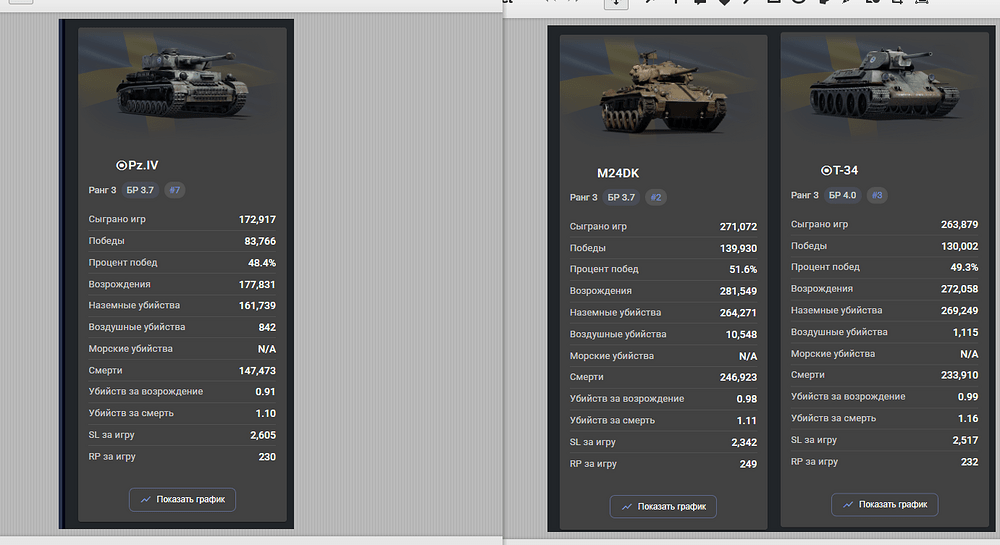The width and height of the screenshot is (1000, 545).
Task: Open the T-34 'Показать график' chart
Action: (884, 505)
